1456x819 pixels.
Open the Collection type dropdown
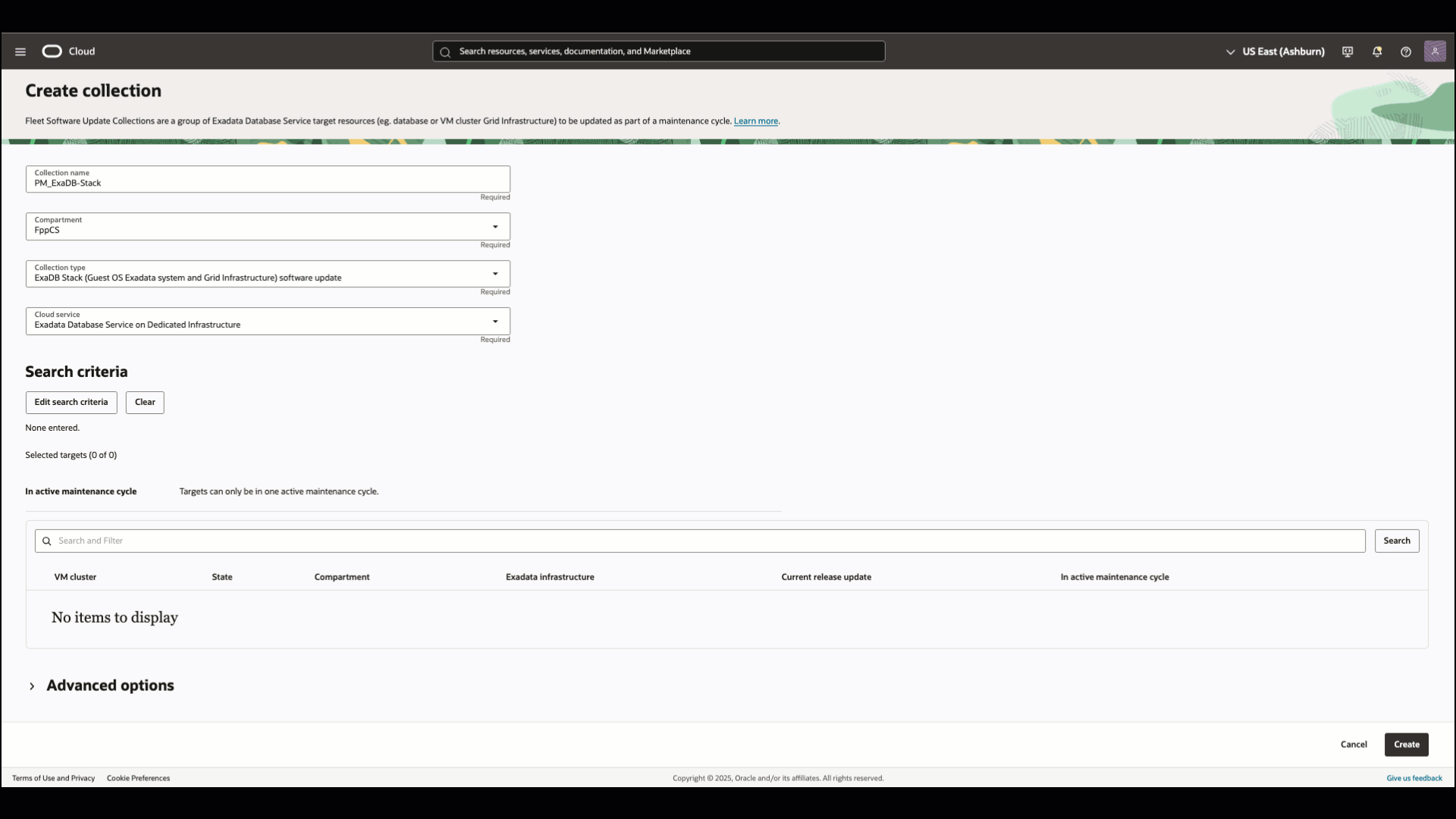[x=494, y=274]
